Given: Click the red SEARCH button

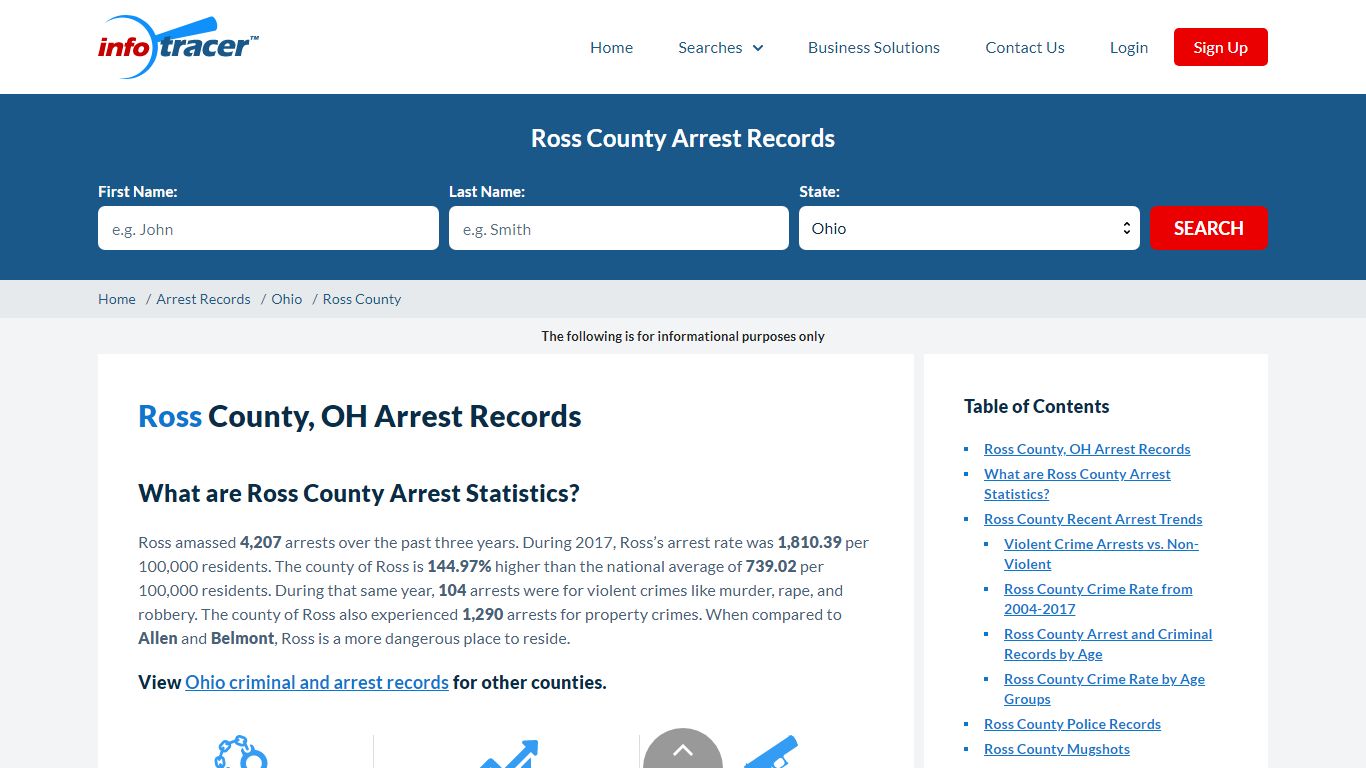Looking at the screenshot, I should click(1209, 228).
